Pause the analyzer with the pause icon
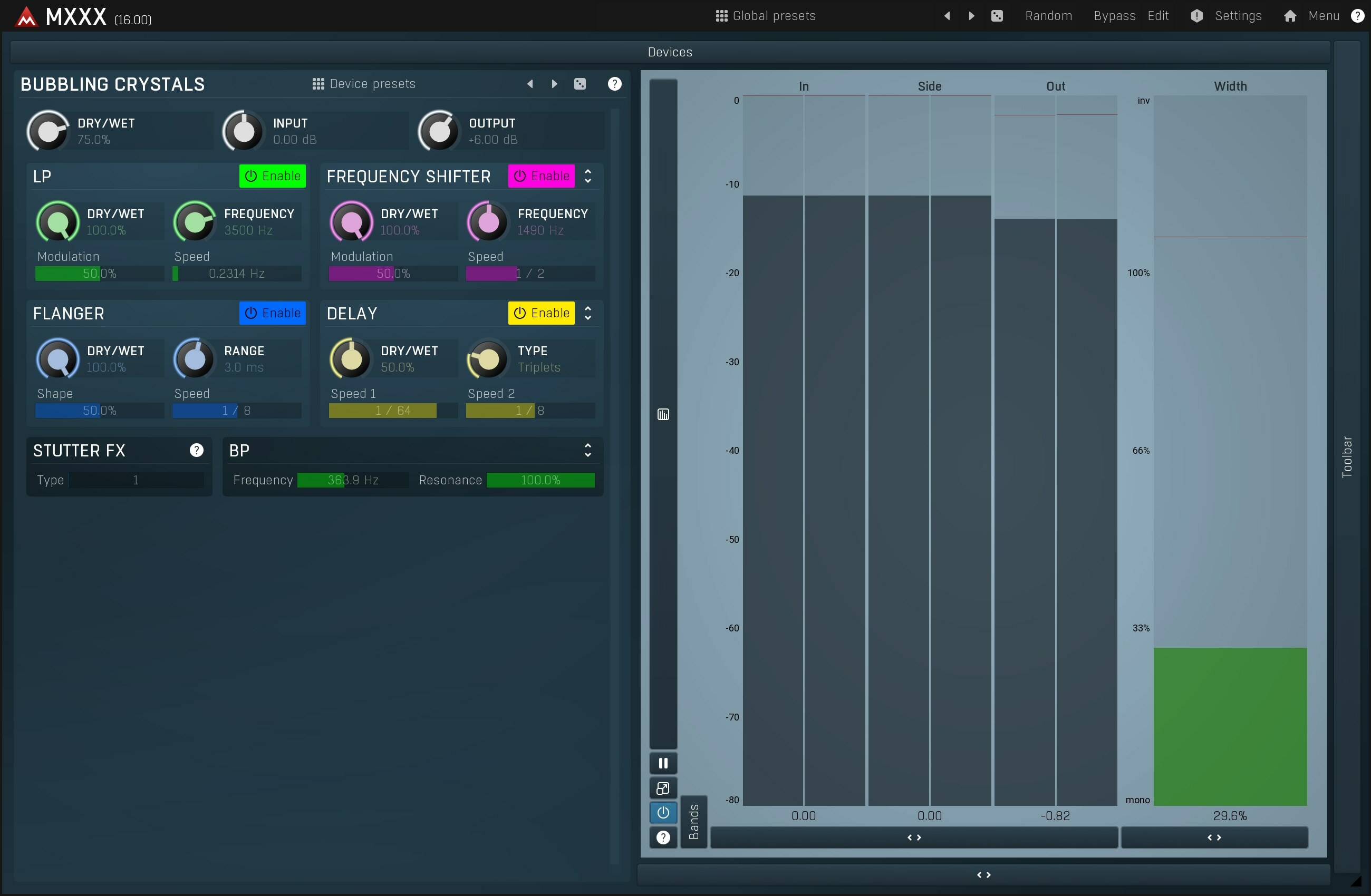 click(x=663, y=763)
